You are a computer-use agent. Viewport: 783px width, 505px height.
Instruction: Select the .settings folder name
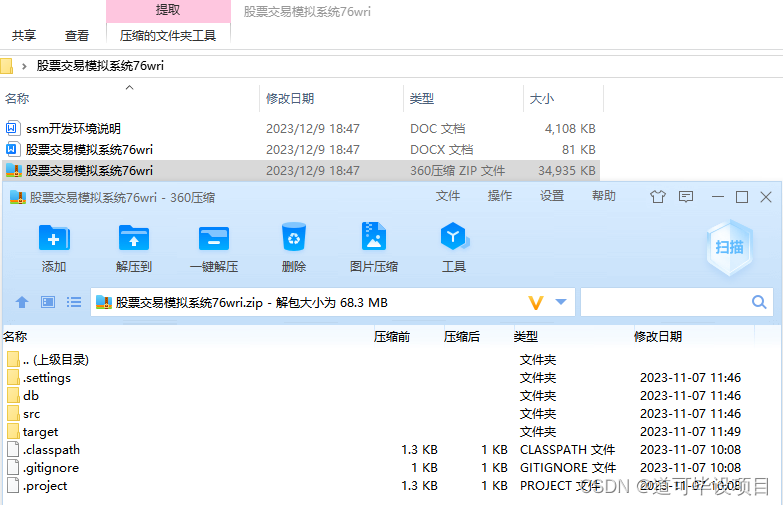(47, 378)
